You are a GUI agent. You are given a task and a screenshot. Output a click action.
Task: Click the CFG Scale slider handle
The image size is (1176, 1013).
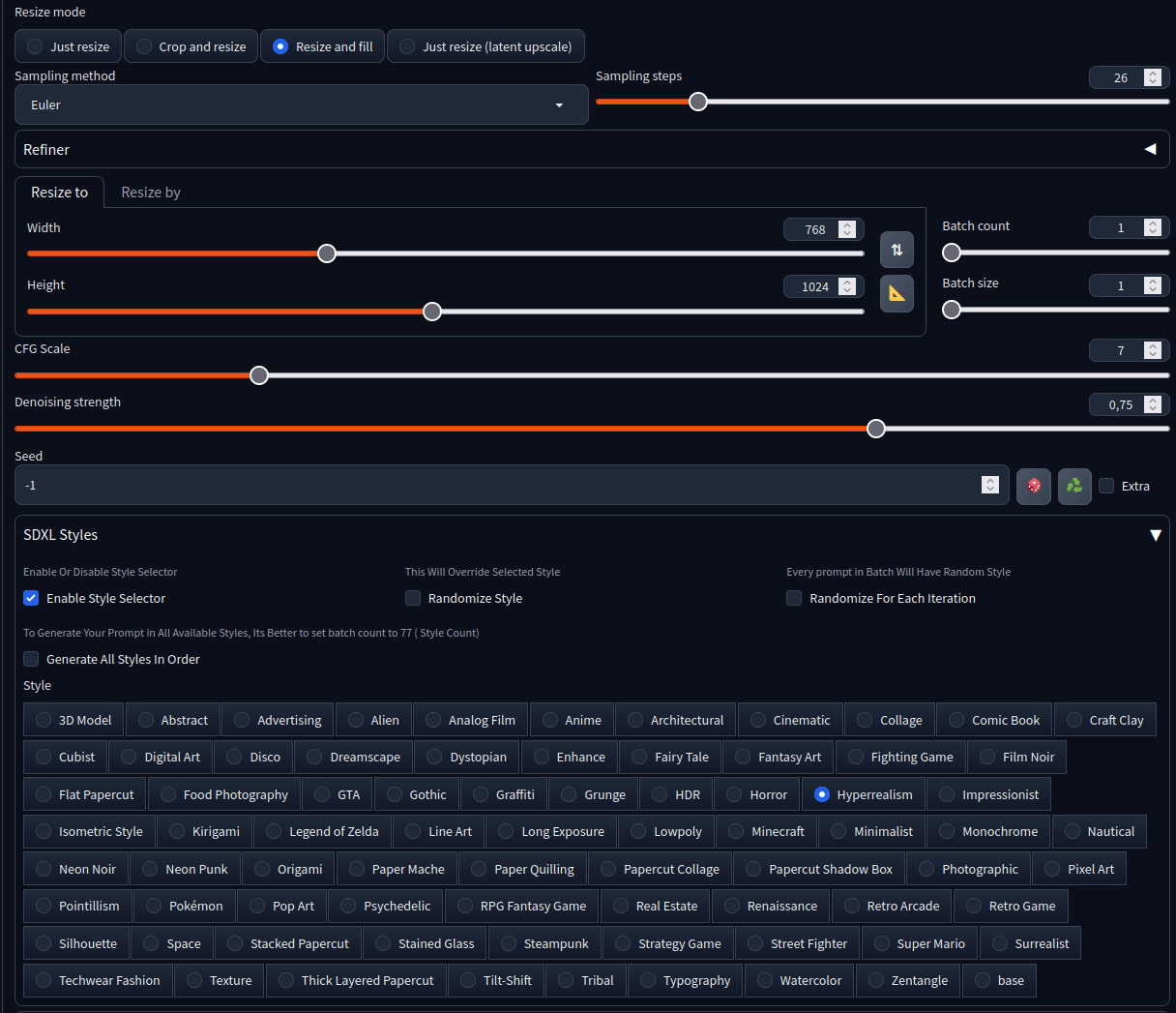(x=259, y=375)
